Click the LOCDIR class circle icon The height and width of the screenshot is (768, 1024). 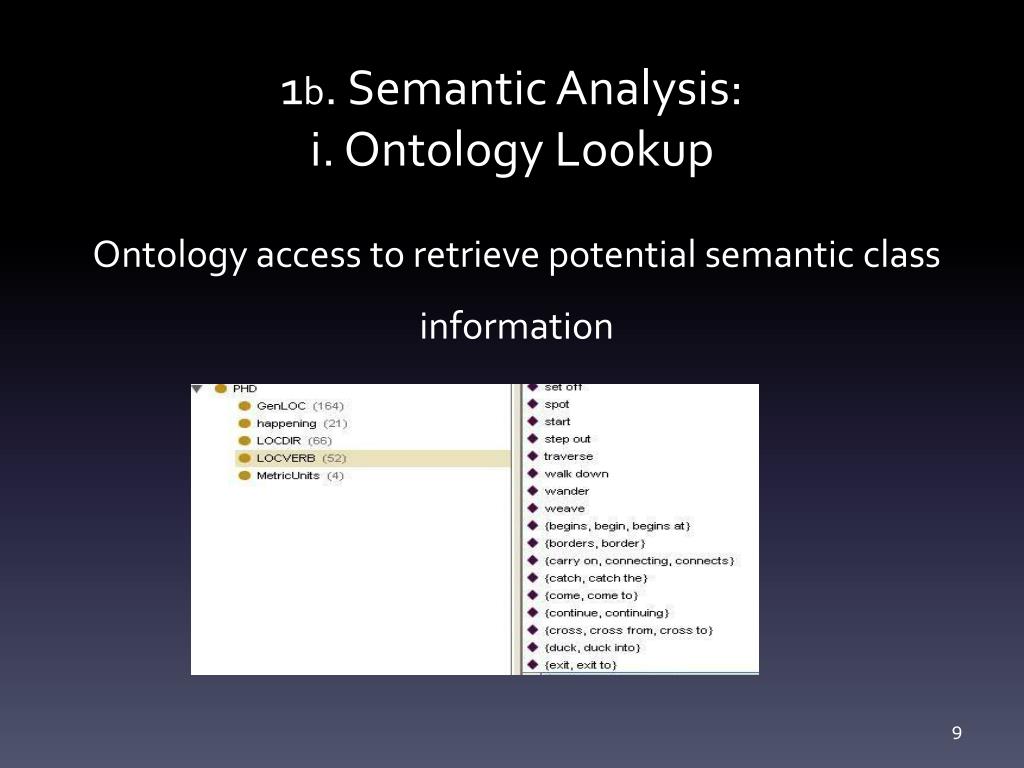245,441
